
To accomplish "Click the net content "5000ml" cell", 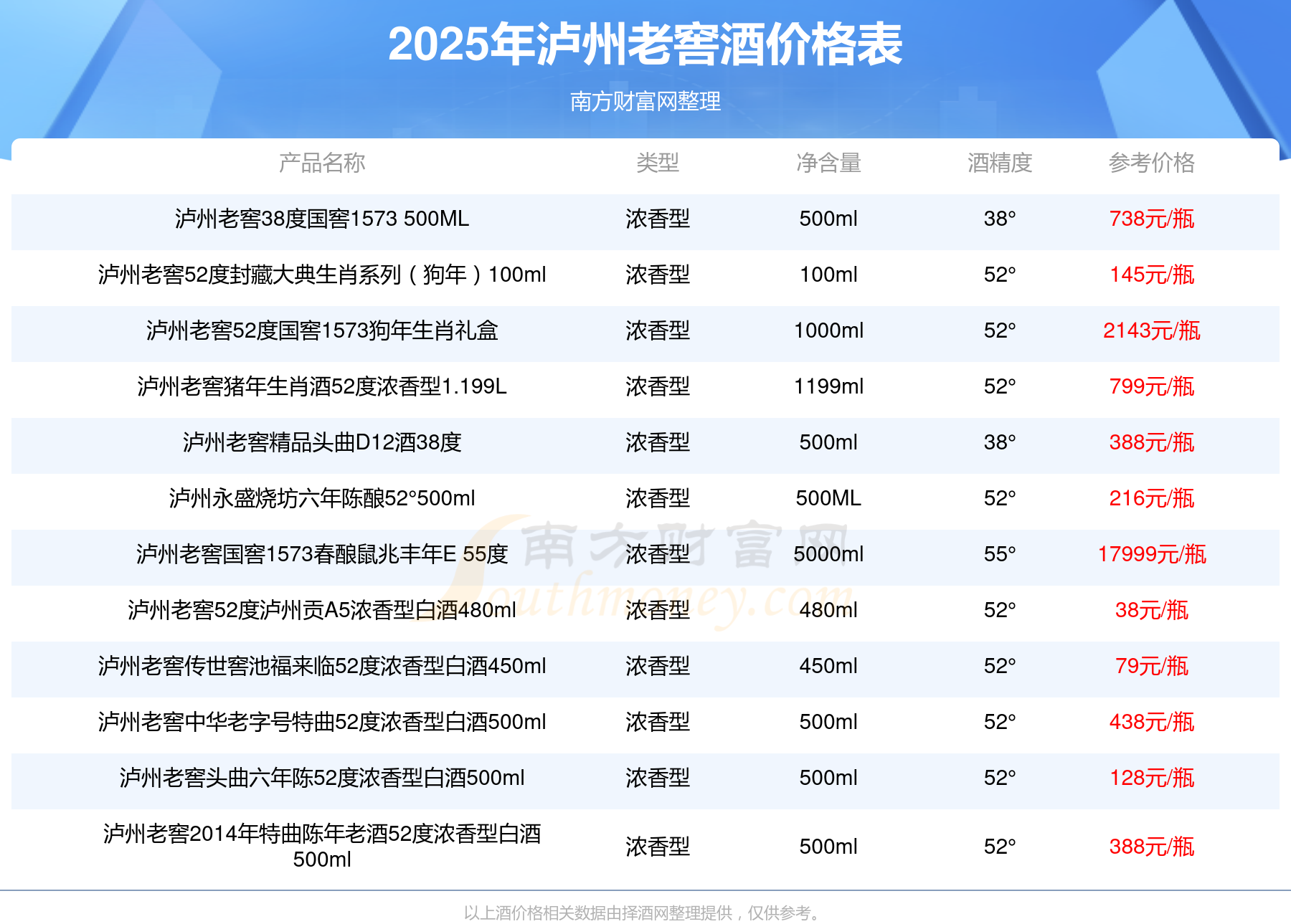I will click(x=828, y=554).
